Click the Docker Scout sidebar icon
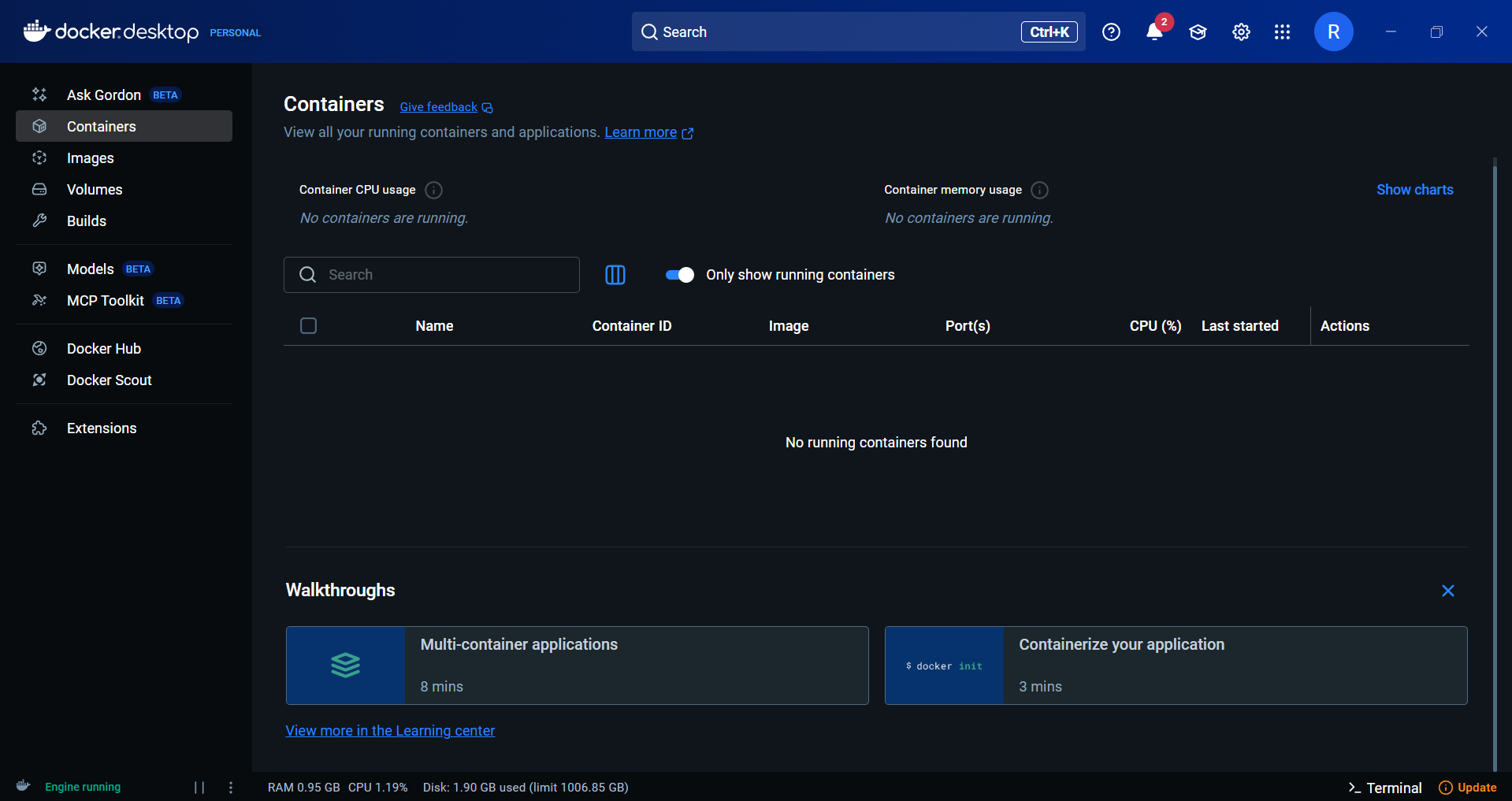This screenshot has width=1512, height=801. coord(39,380)
